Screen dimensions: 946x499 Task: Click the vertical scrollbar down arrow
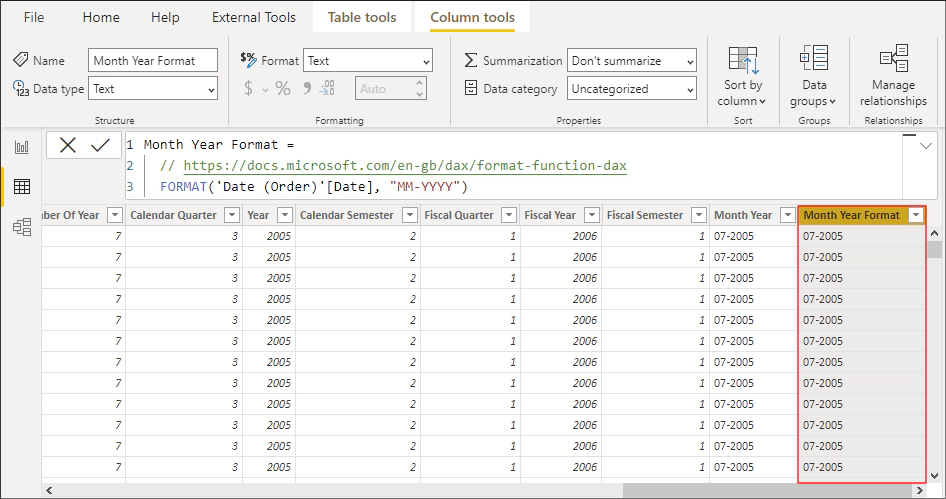(x=935, y=475)
